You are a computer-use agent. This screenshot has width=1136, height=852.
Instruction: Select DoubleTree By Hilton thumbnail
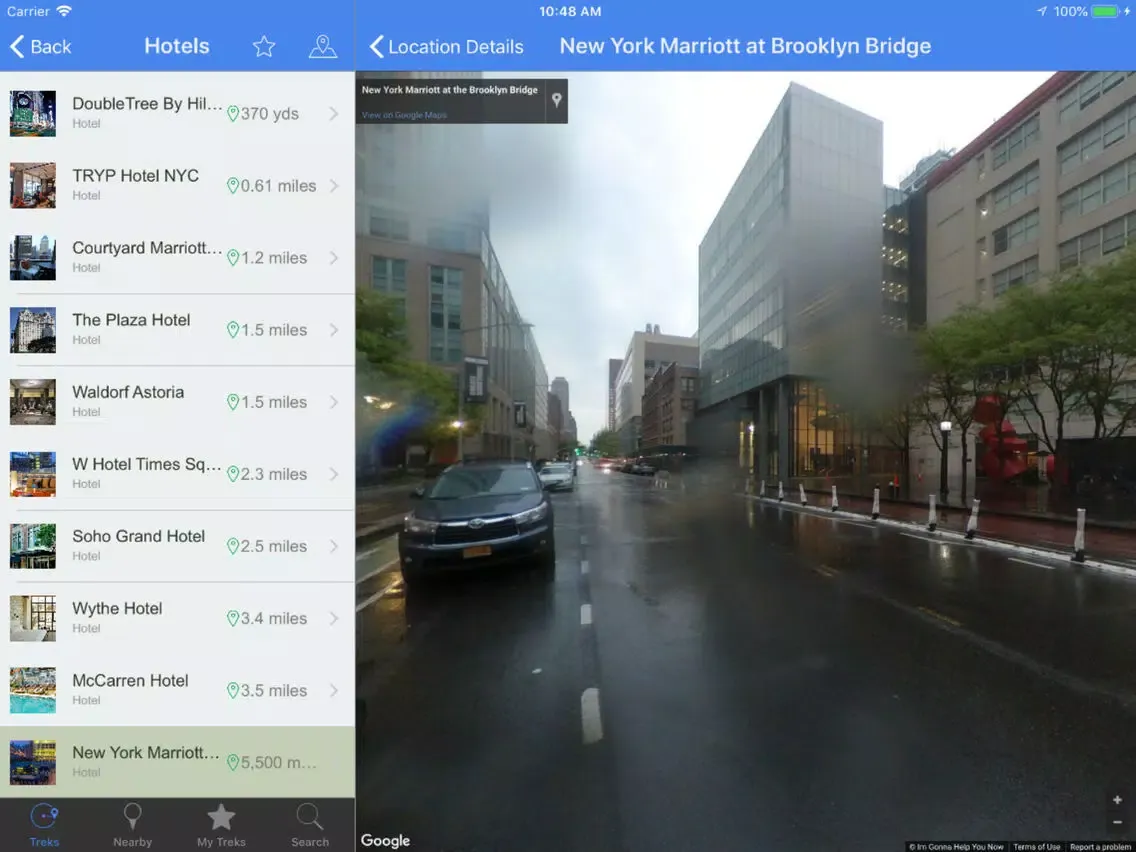33,114
